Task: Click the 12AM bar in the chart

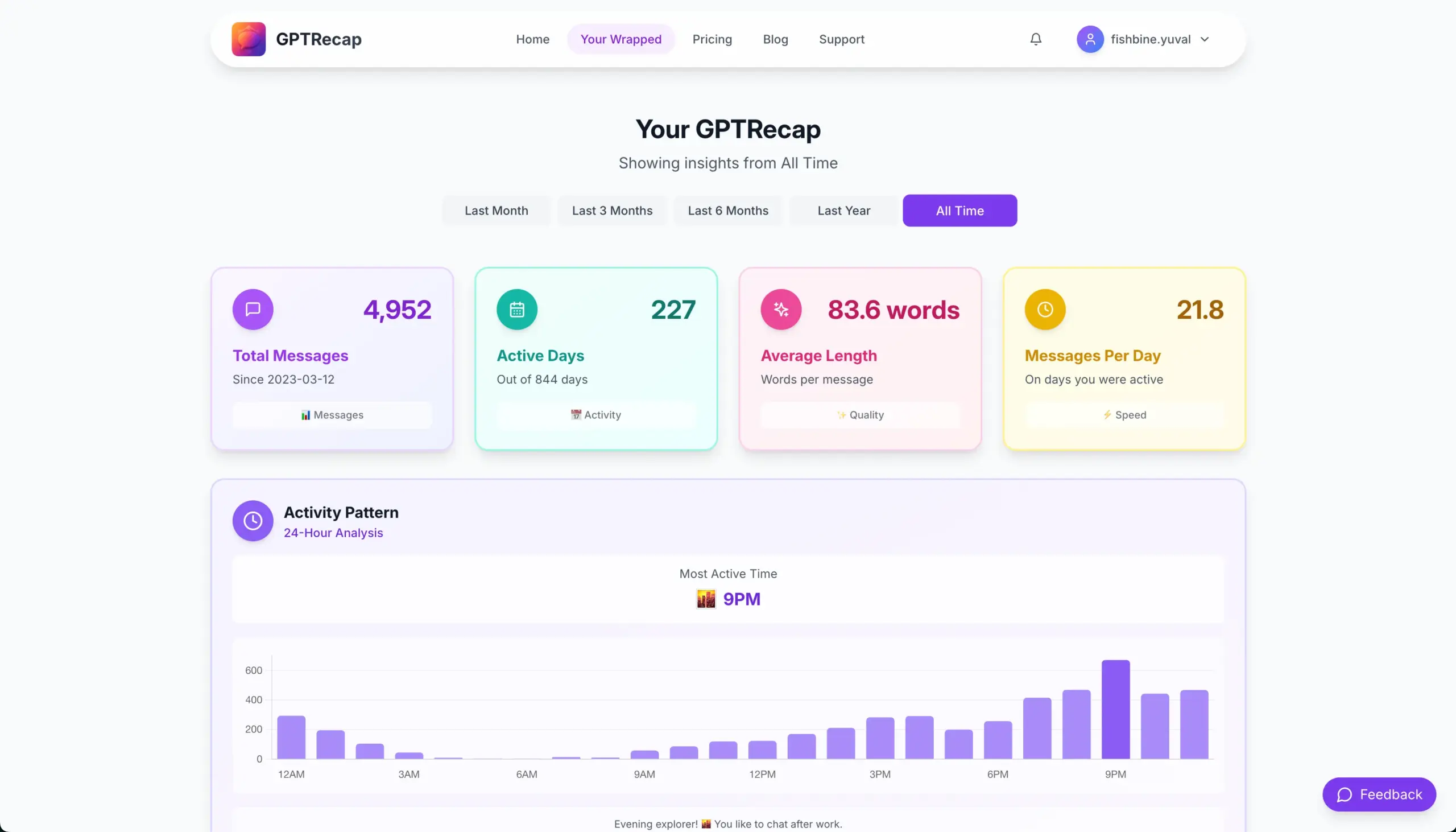Action: pyautogui.click(x=291, y=737)
